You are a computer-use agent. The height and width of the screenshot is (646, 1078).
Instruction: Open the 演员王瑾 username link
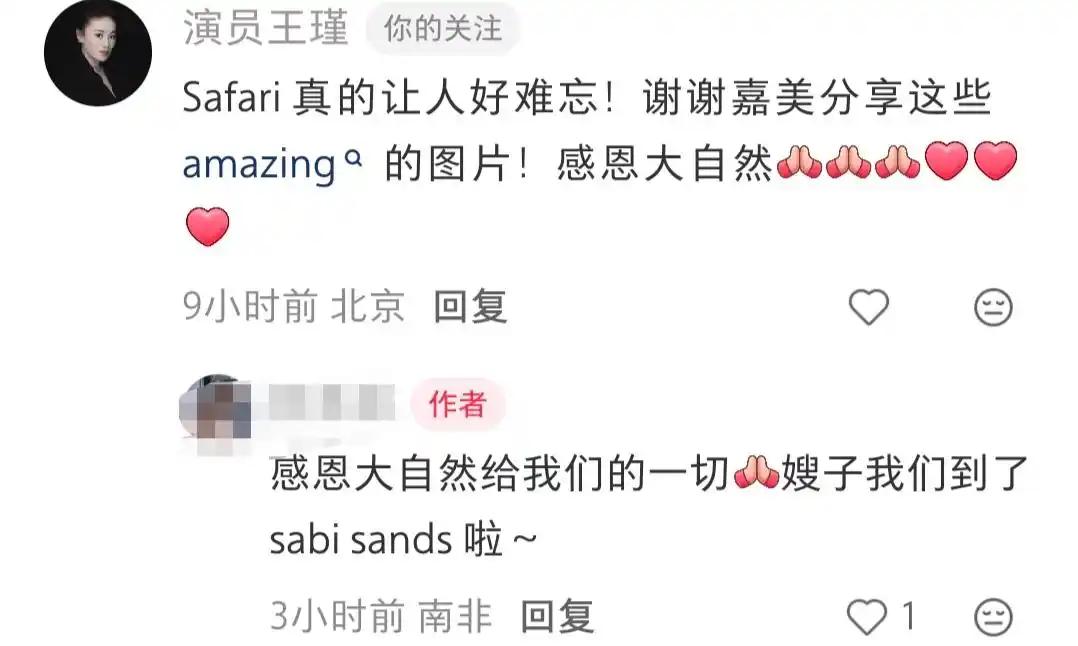pos(266,29)
